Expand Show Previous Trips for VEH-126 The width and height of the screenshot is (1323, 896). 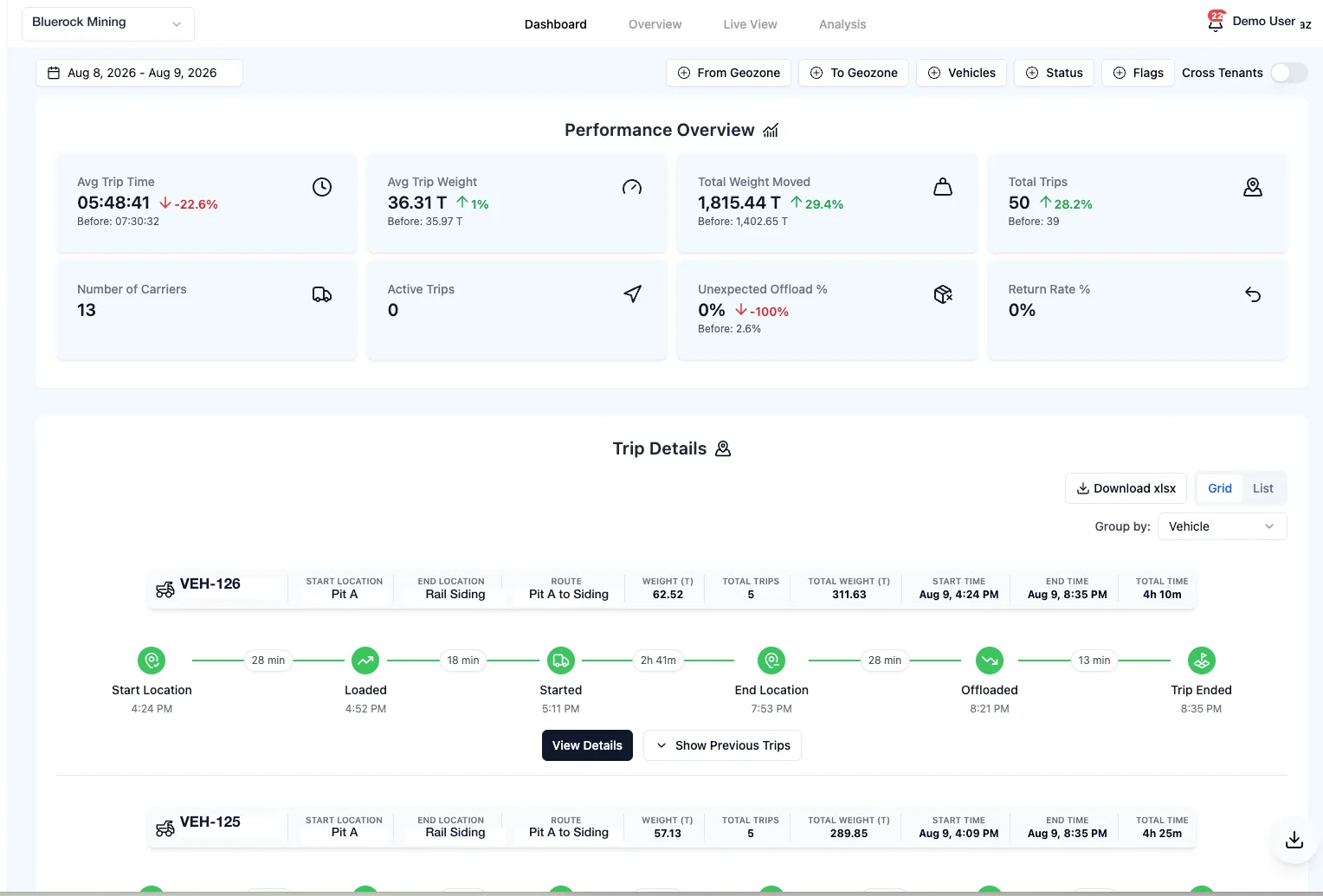tap(723, 745)
